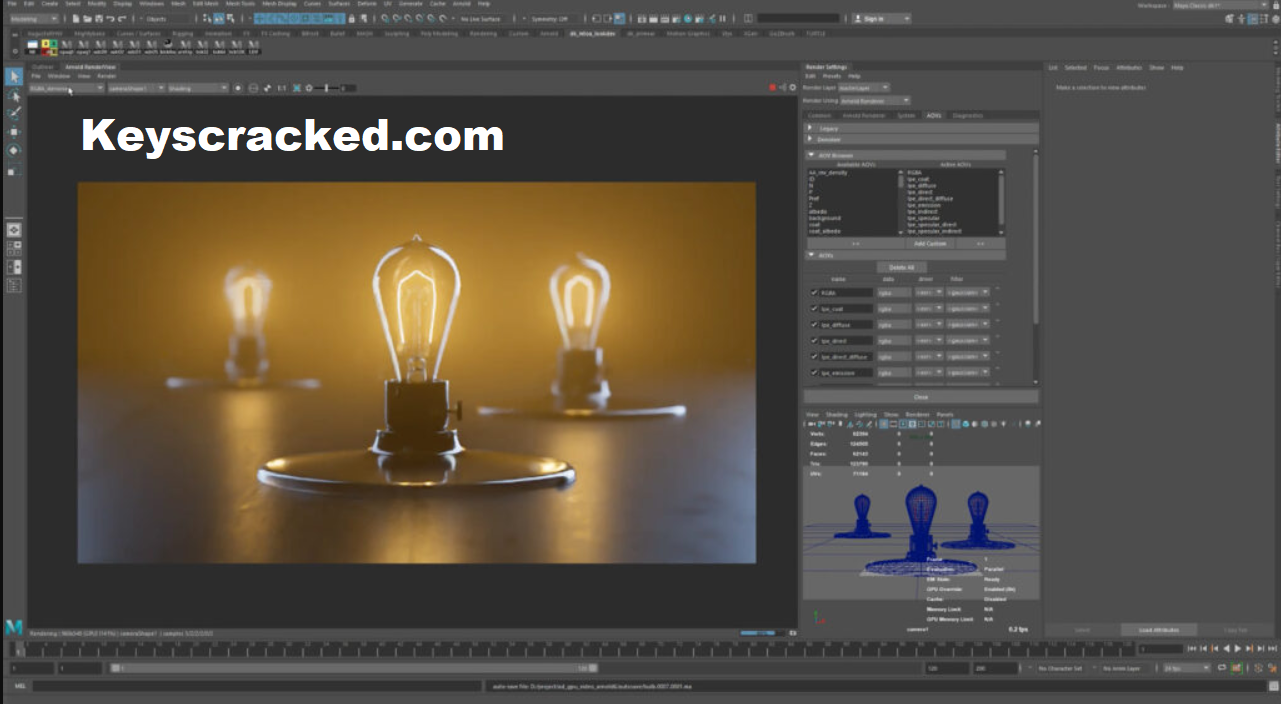Open the File menu in the main menu bar
The height and width of the screenshot is (704, 1281).
[x=11, y=4]
